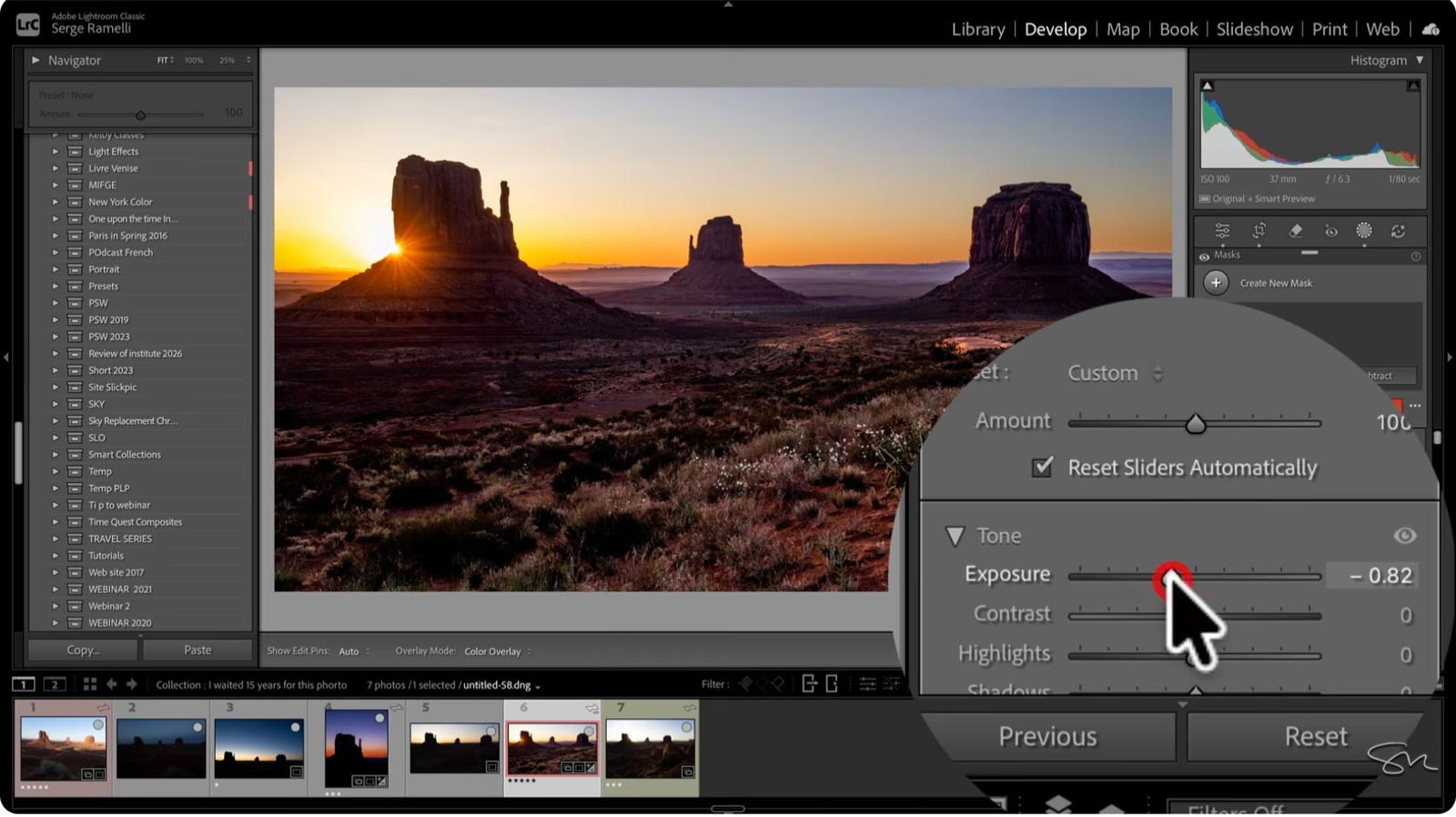Toggle quick collection circle on thumbnail 7
Image resolution: width=1456 pixels, height=817 pixels.
(x=687, y=727)
